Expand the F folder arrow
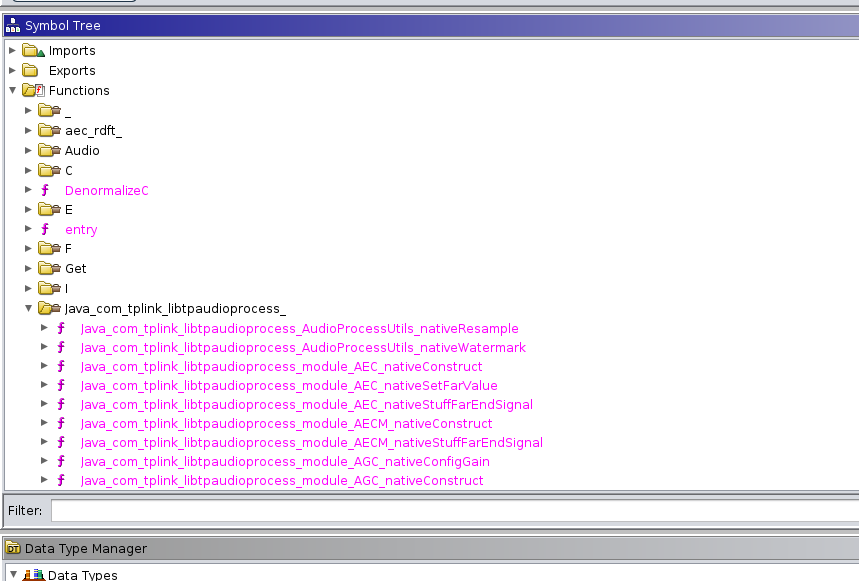The image size is (859, 581). (x=28, y=249)
